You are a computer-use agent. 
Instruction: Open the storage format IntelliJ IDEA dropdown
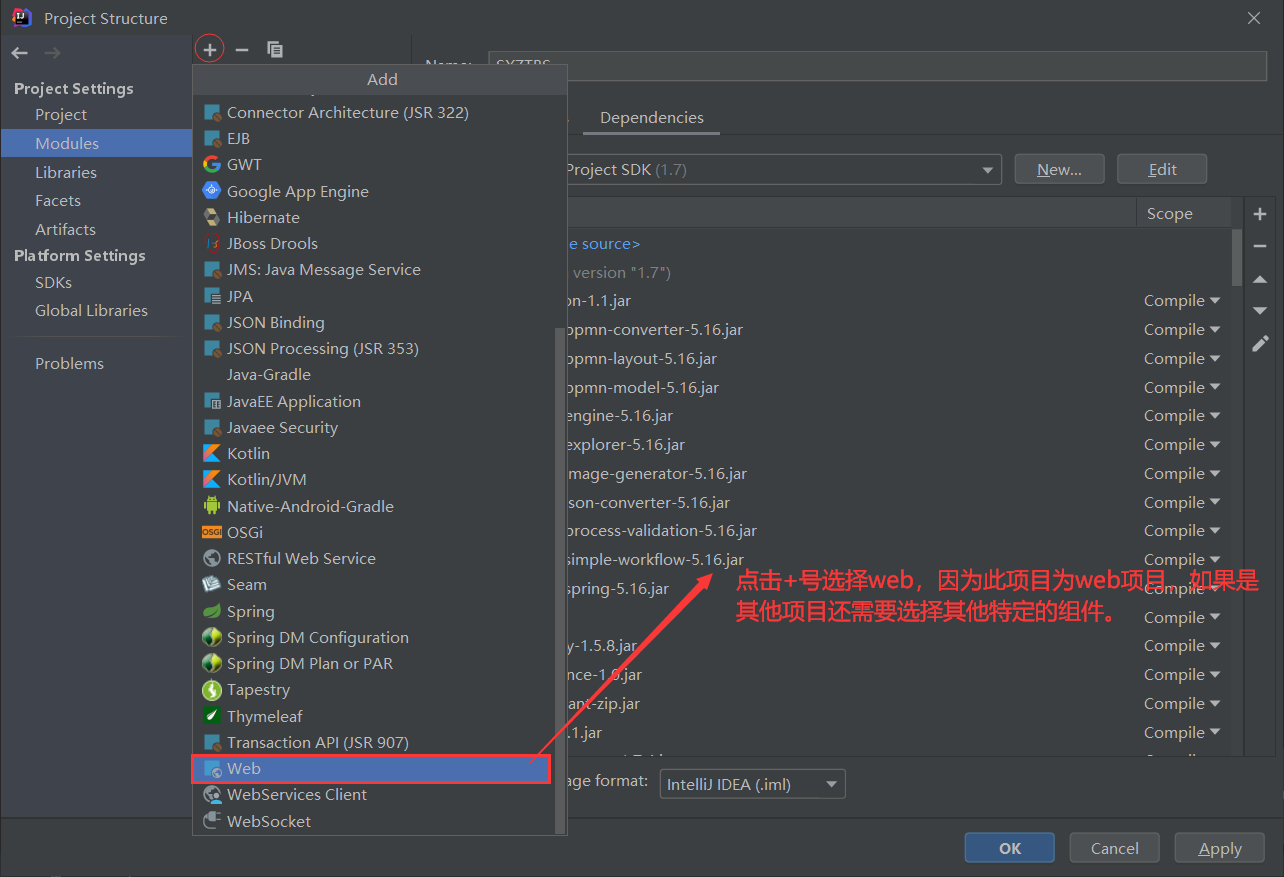[x=752, y=784]
